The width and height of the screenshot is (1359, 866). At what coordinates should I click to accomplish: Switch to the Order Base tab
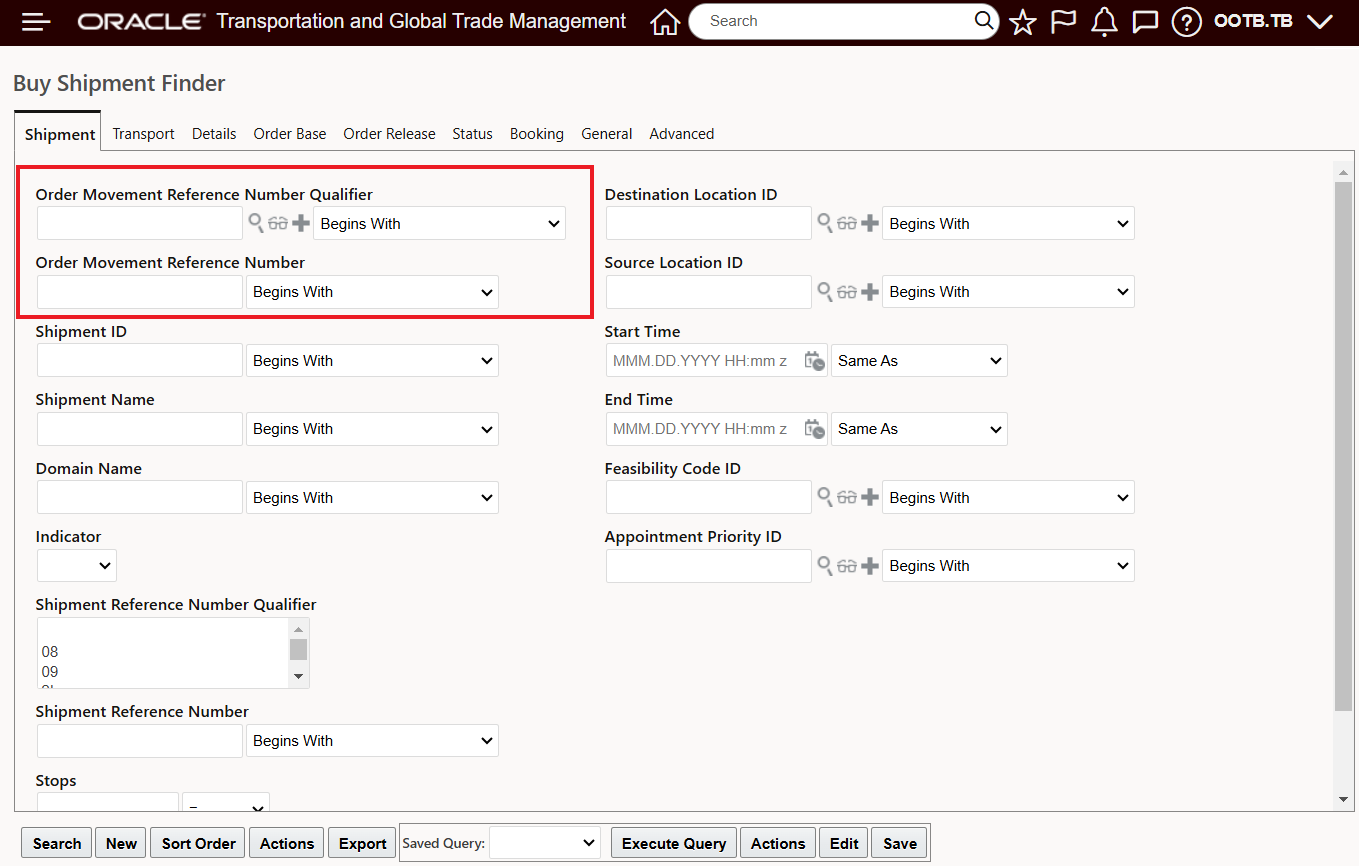pos(290,134)
